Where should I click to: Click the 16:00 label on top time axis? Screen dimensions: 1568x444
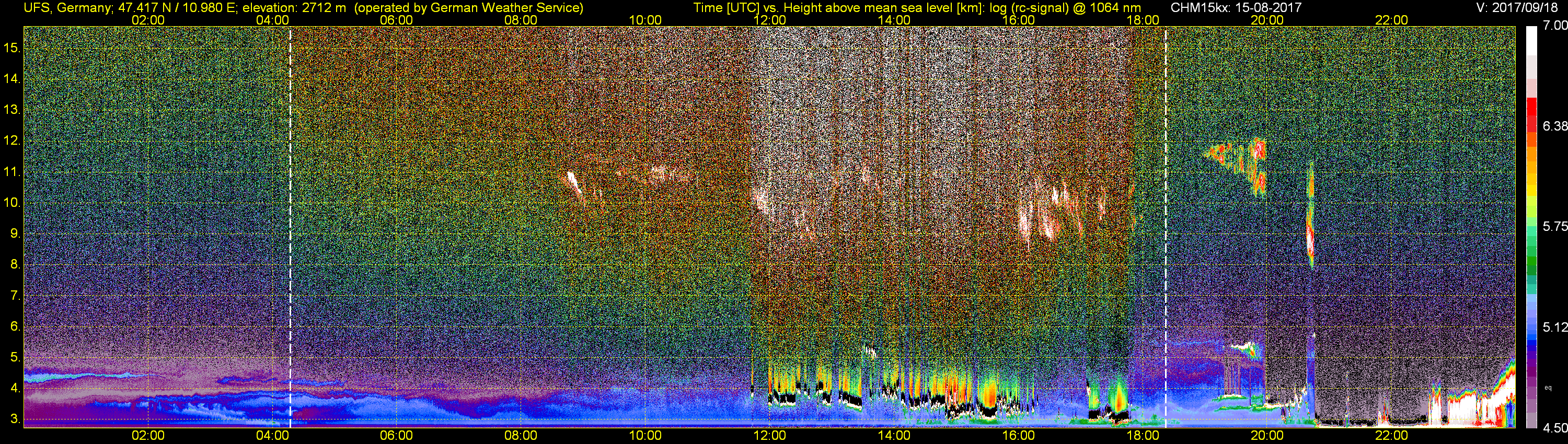(x=1018, y=20)
